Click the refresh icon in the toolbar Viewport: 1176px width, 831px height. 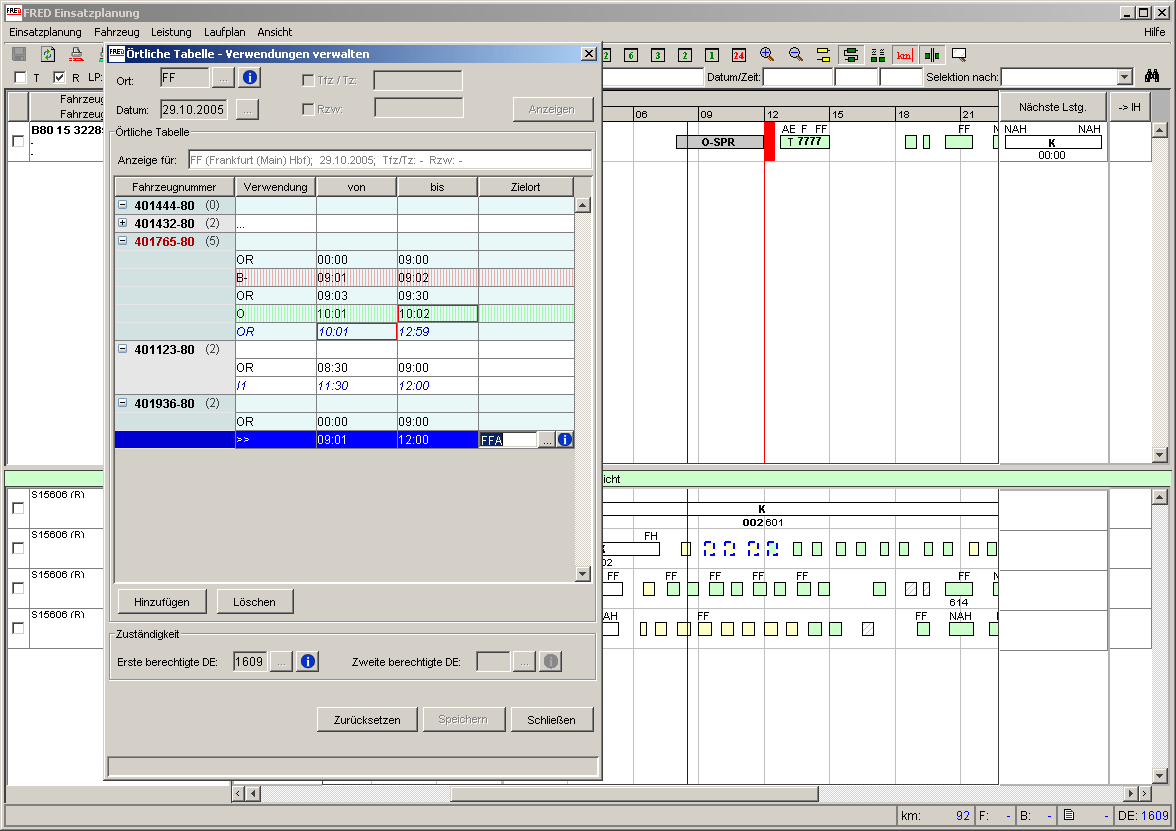[47, 55]
